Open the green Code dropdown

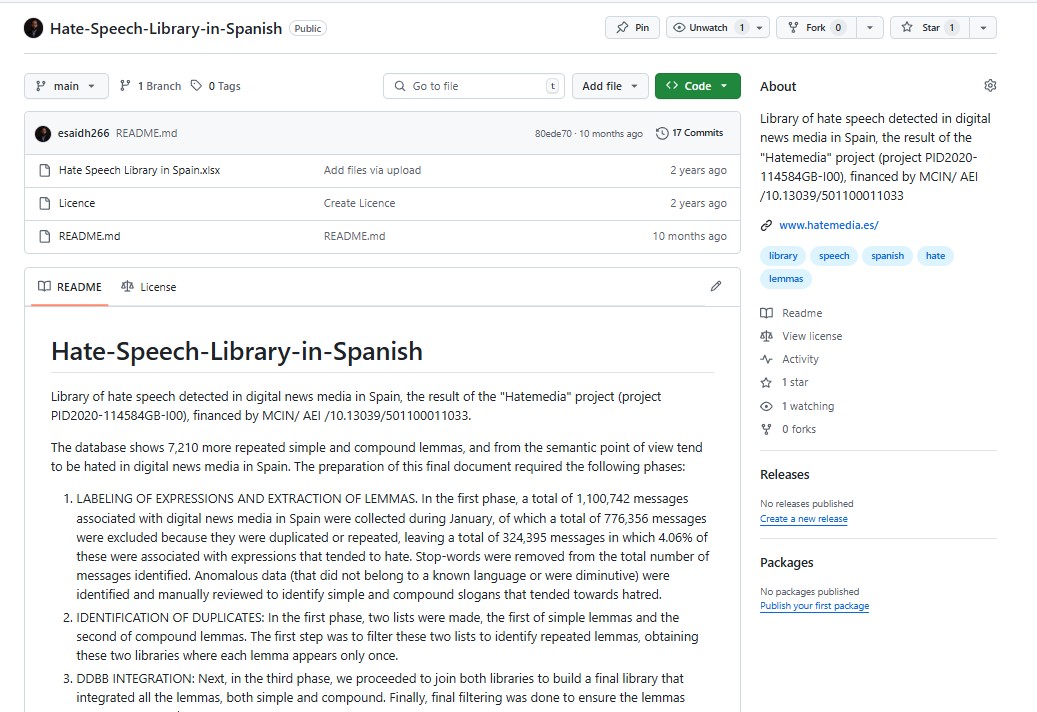click(698, 86)
